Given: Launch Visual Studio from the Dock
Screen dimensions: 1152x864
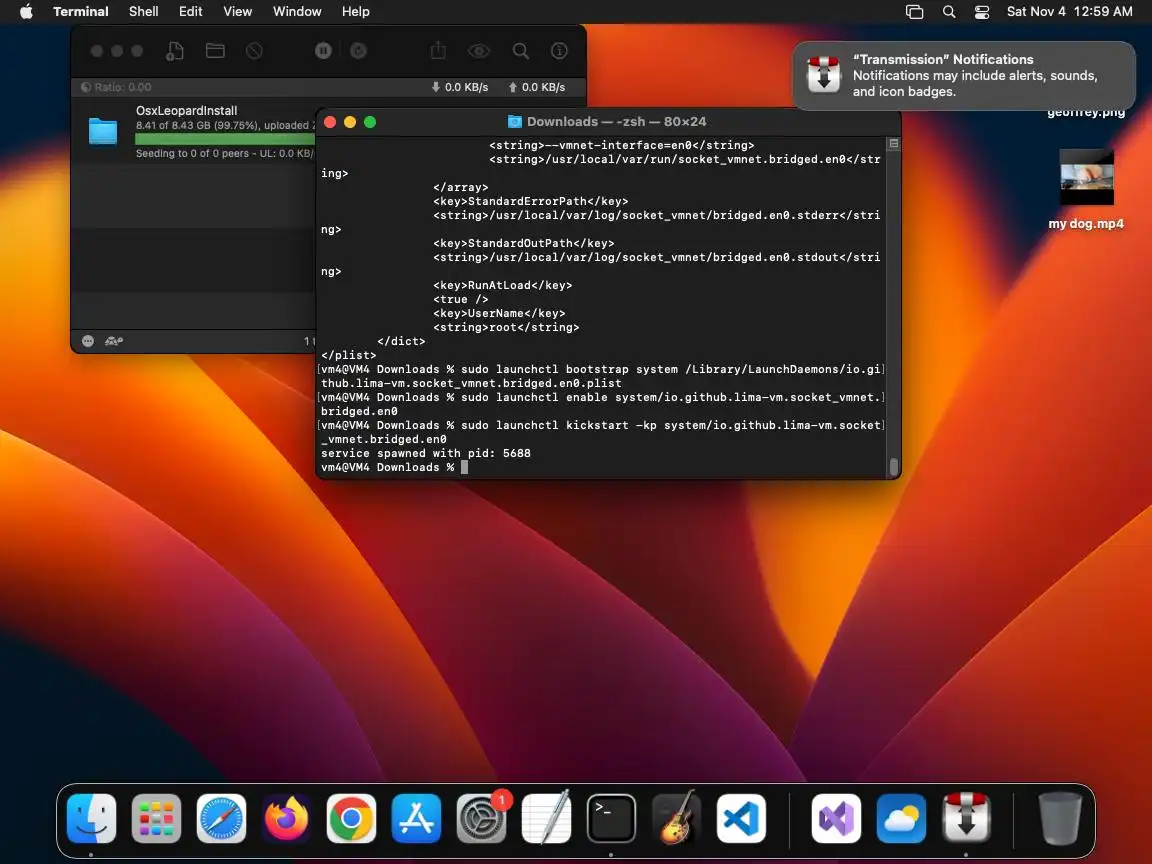Looking at the screenshot, I should [836, 818].
